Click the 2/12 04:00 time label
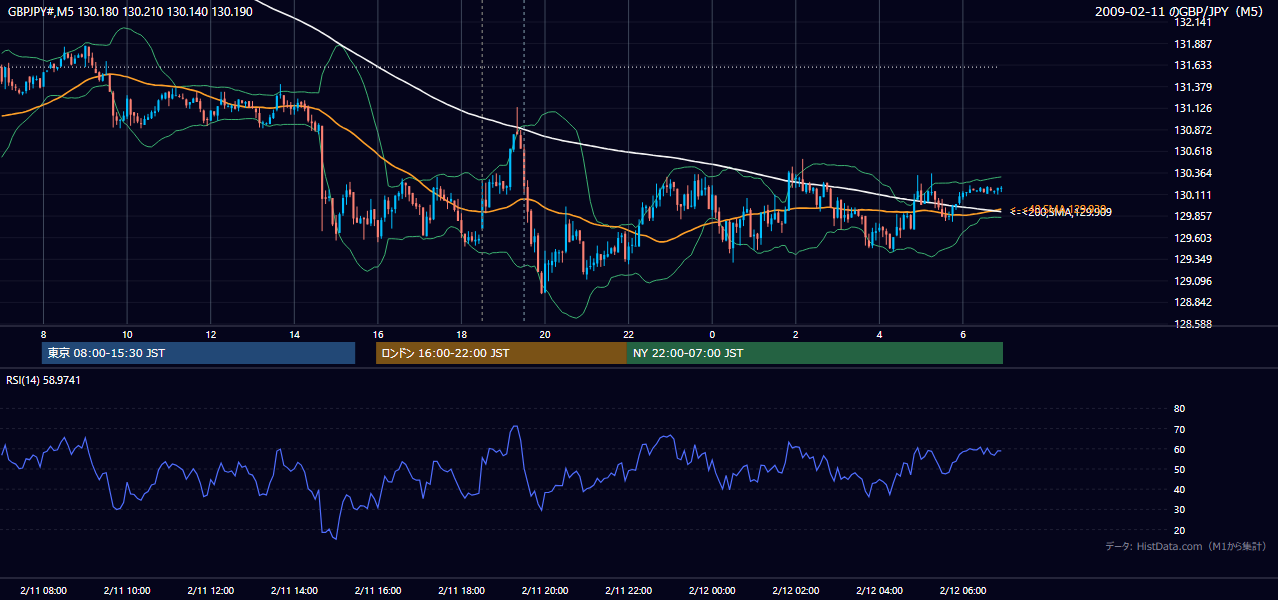This screenshot has height=600, width=1278. [x=878, y=591]
